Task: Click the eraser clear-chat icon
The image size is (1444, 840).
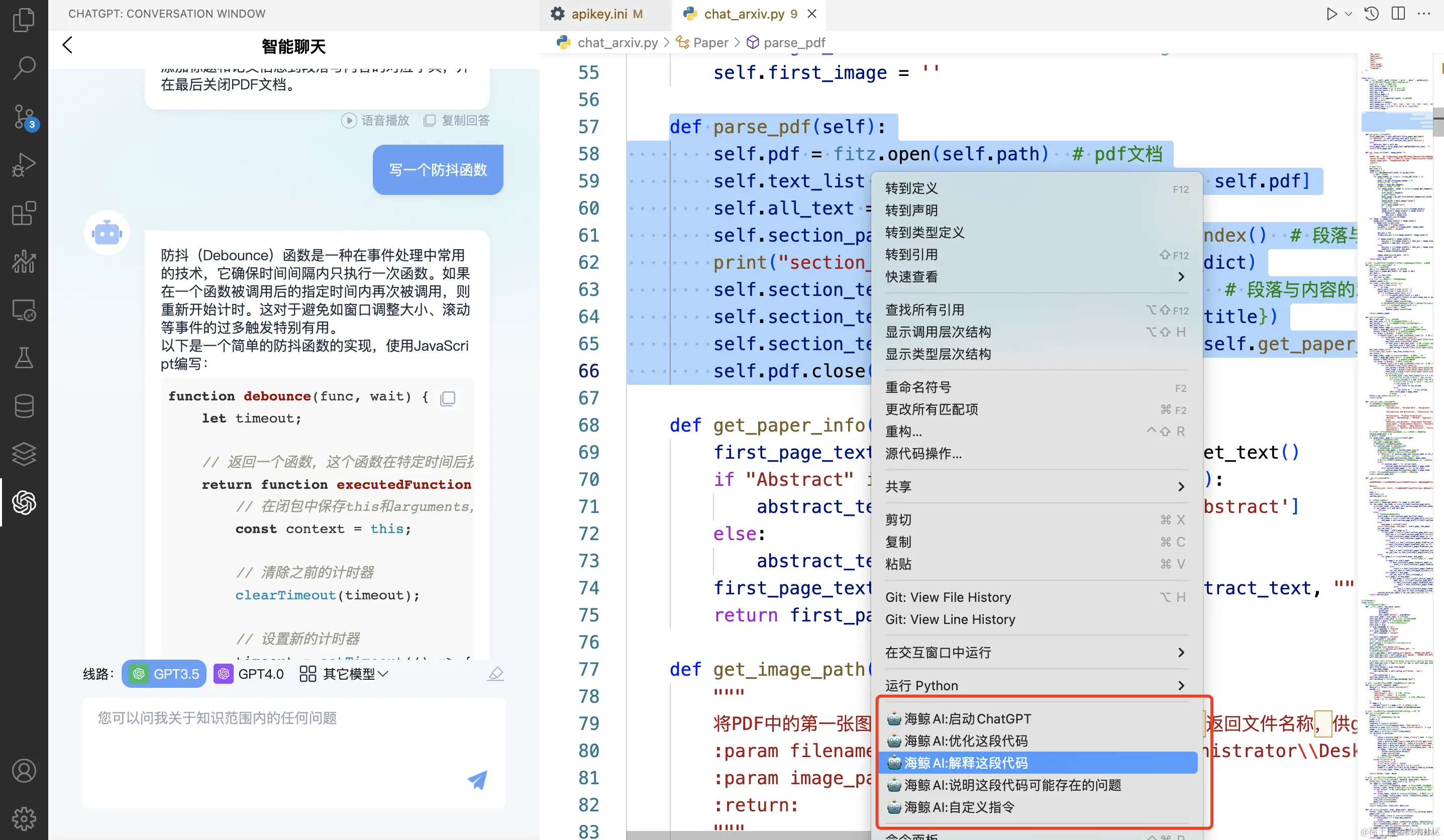Action: (x=495, y=673)
